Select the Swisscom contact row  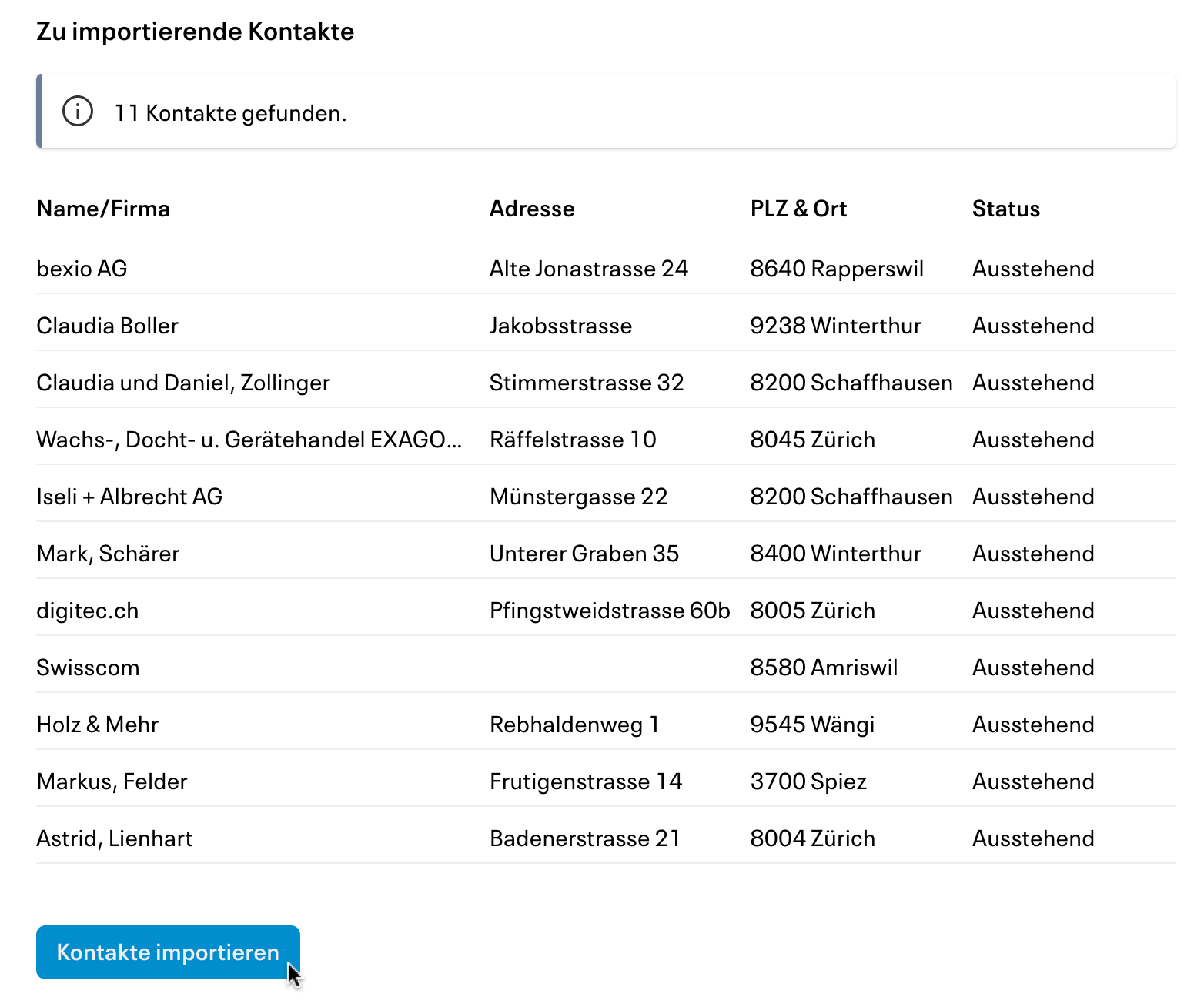click(x=88, y=667)
